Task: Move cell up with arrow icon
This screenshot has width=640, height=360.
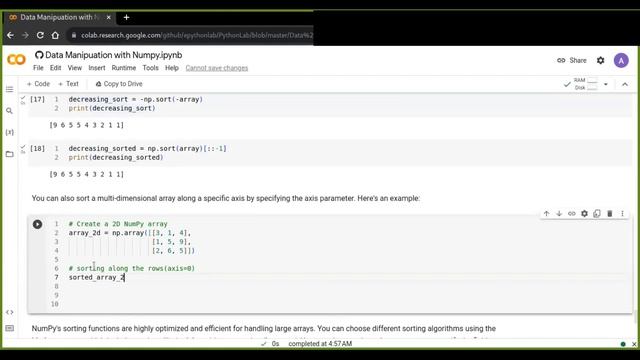Action: (x=547, y=213)
